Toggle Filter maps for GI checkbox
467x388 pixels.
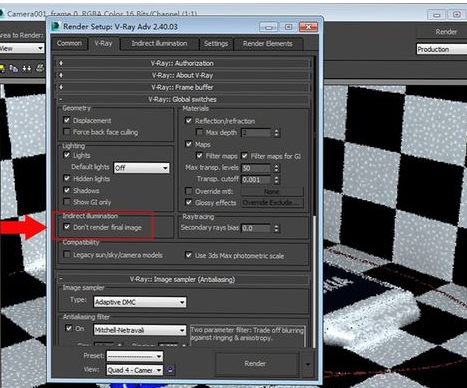[x=245, y=156]
